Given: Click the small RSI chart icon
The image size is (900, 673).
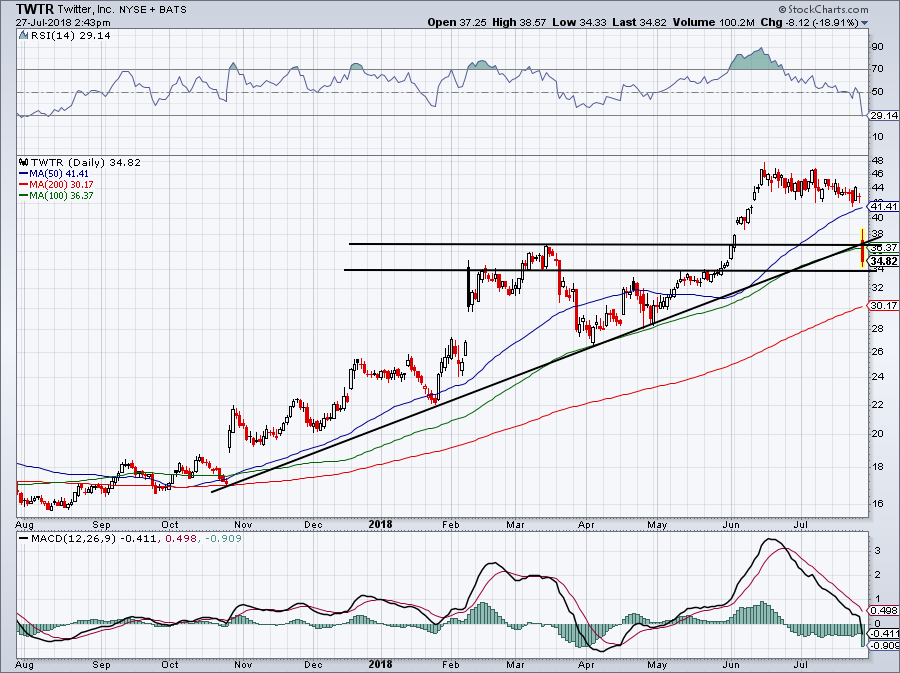Looking at the screenshot, I should 23,36.
